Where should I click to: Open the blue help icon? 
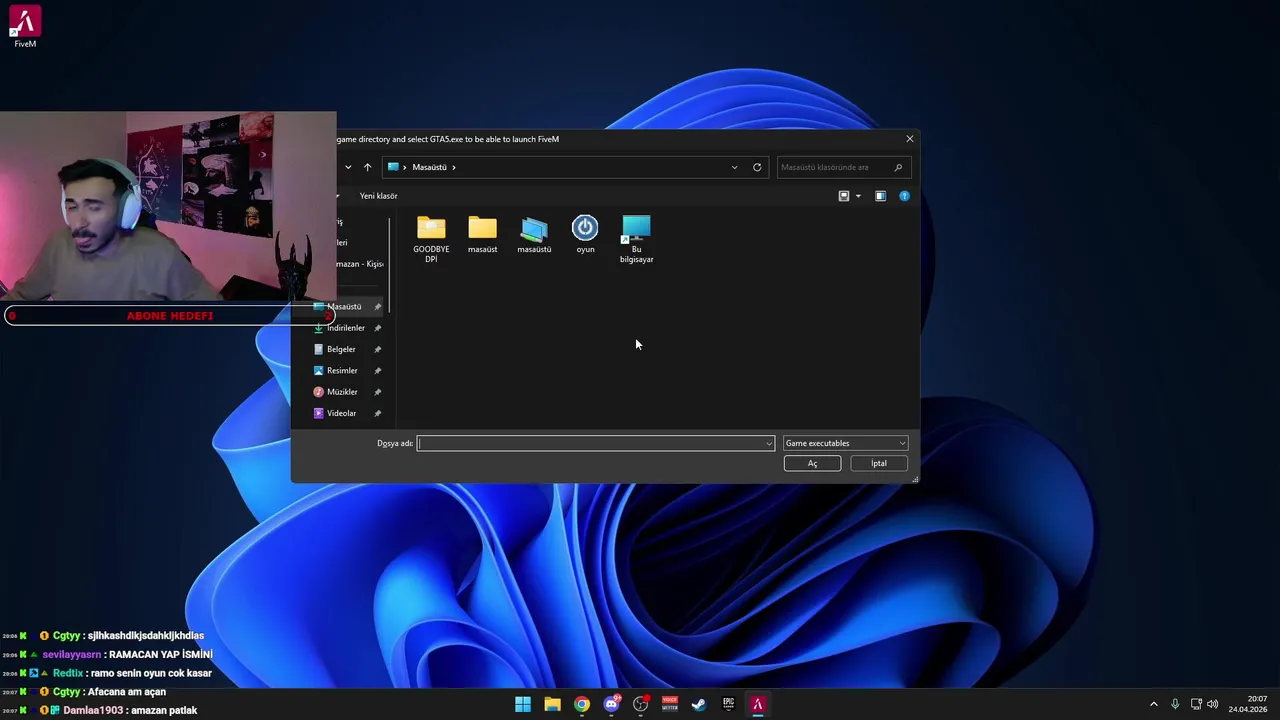tap(904, 196)
